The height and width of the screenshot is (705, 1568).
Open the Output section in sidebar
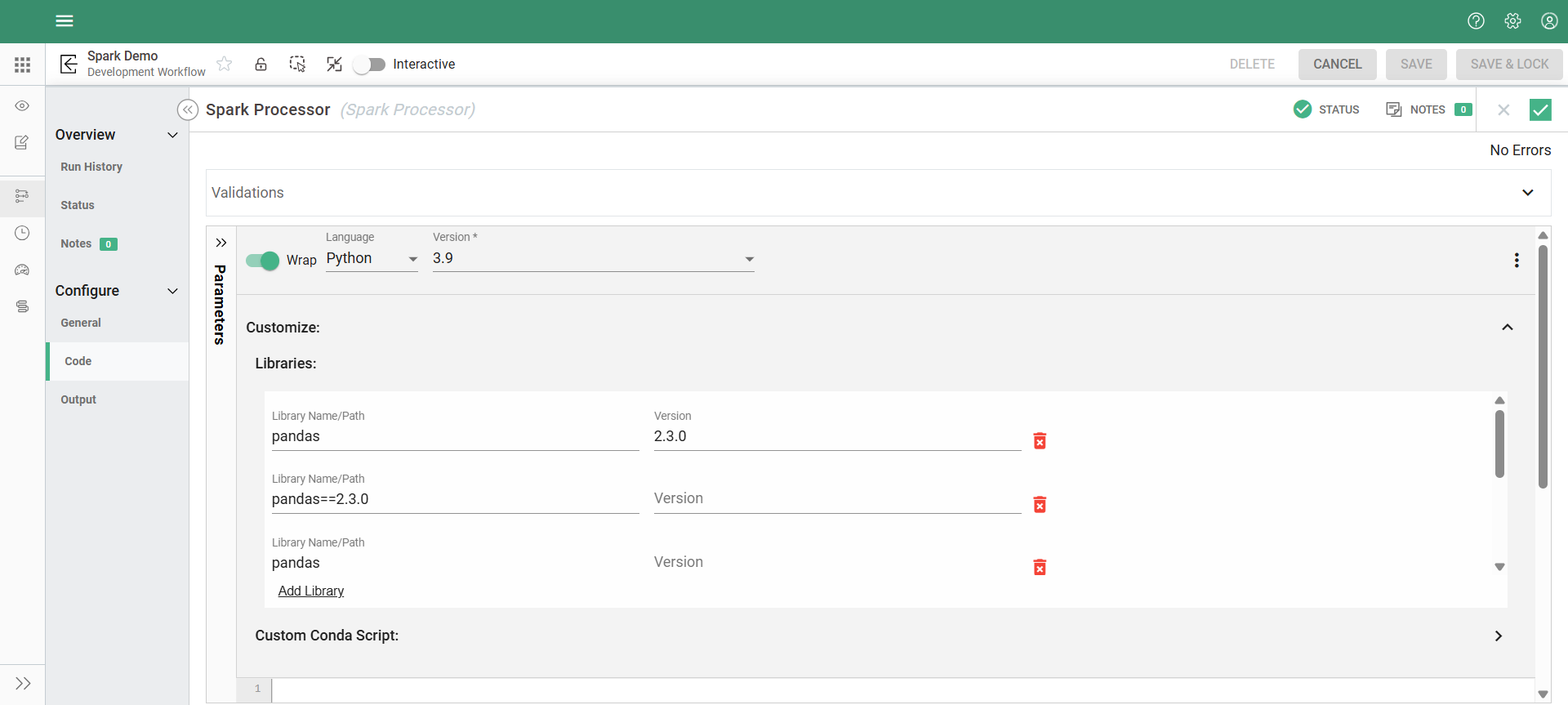(78, 399)
